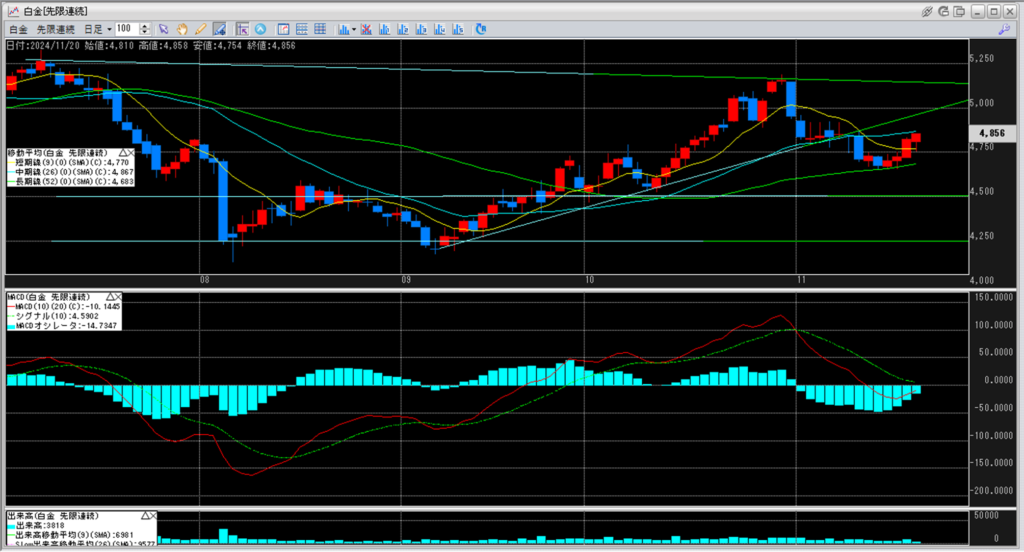
Task: Click the 100.0000 MACD axis label
Action: click(993, 325)
